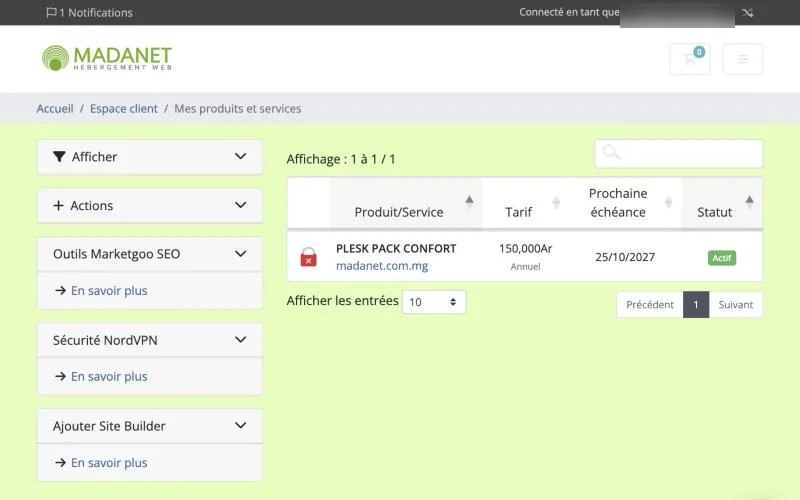The image size is (800, 500).
Task: Click the Affichage : 1 à 1 / 1 text
Action: [x=341, y=159]
